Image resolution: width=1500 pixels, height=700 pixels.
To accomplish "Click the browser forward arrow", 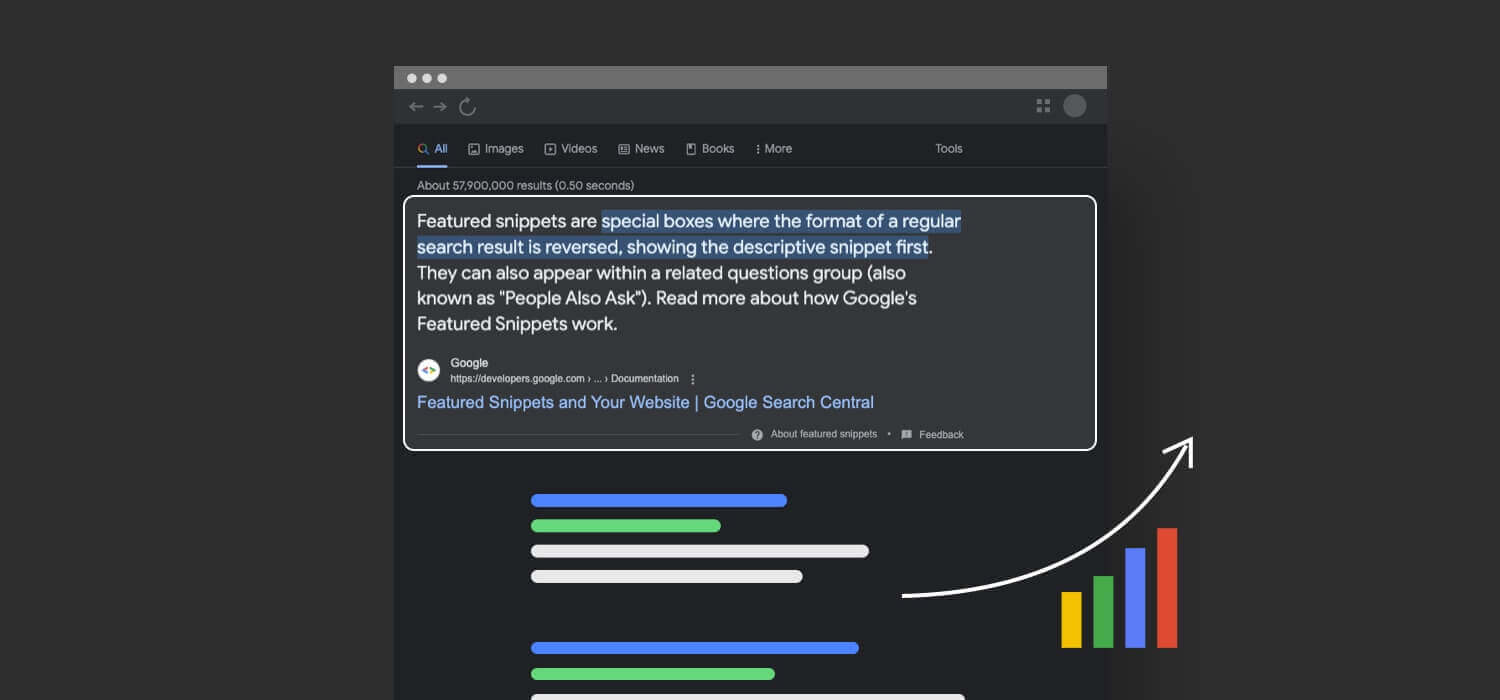I will pos(440,107).
